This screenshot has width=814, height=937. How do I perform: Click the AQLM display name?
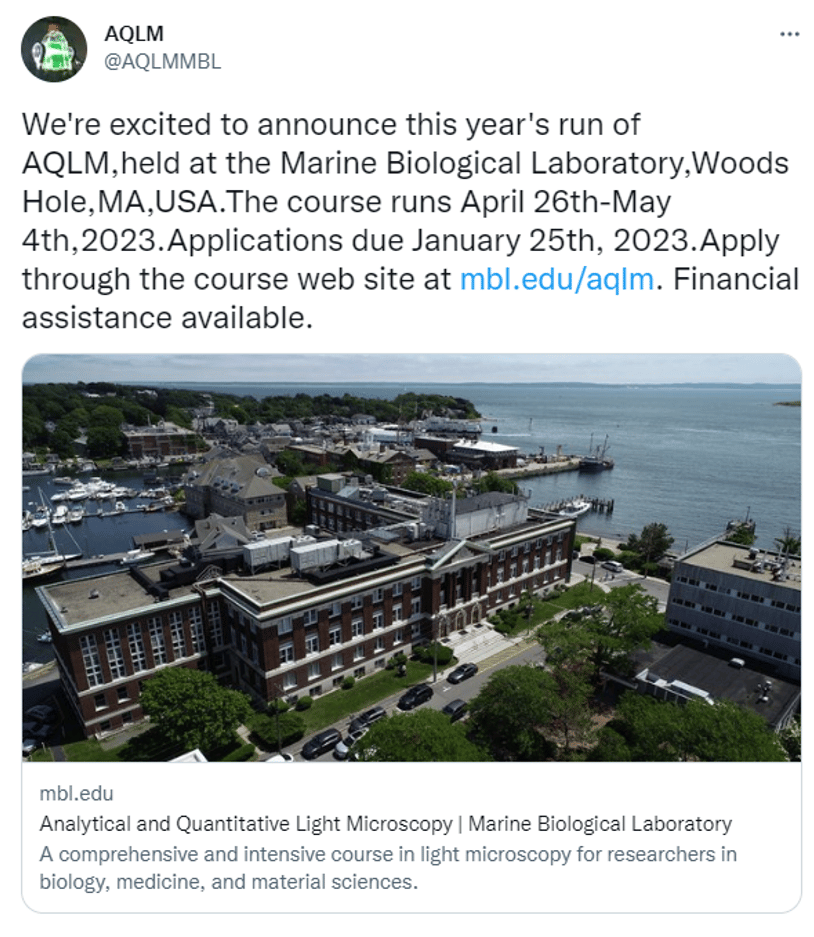pos(134,35)
